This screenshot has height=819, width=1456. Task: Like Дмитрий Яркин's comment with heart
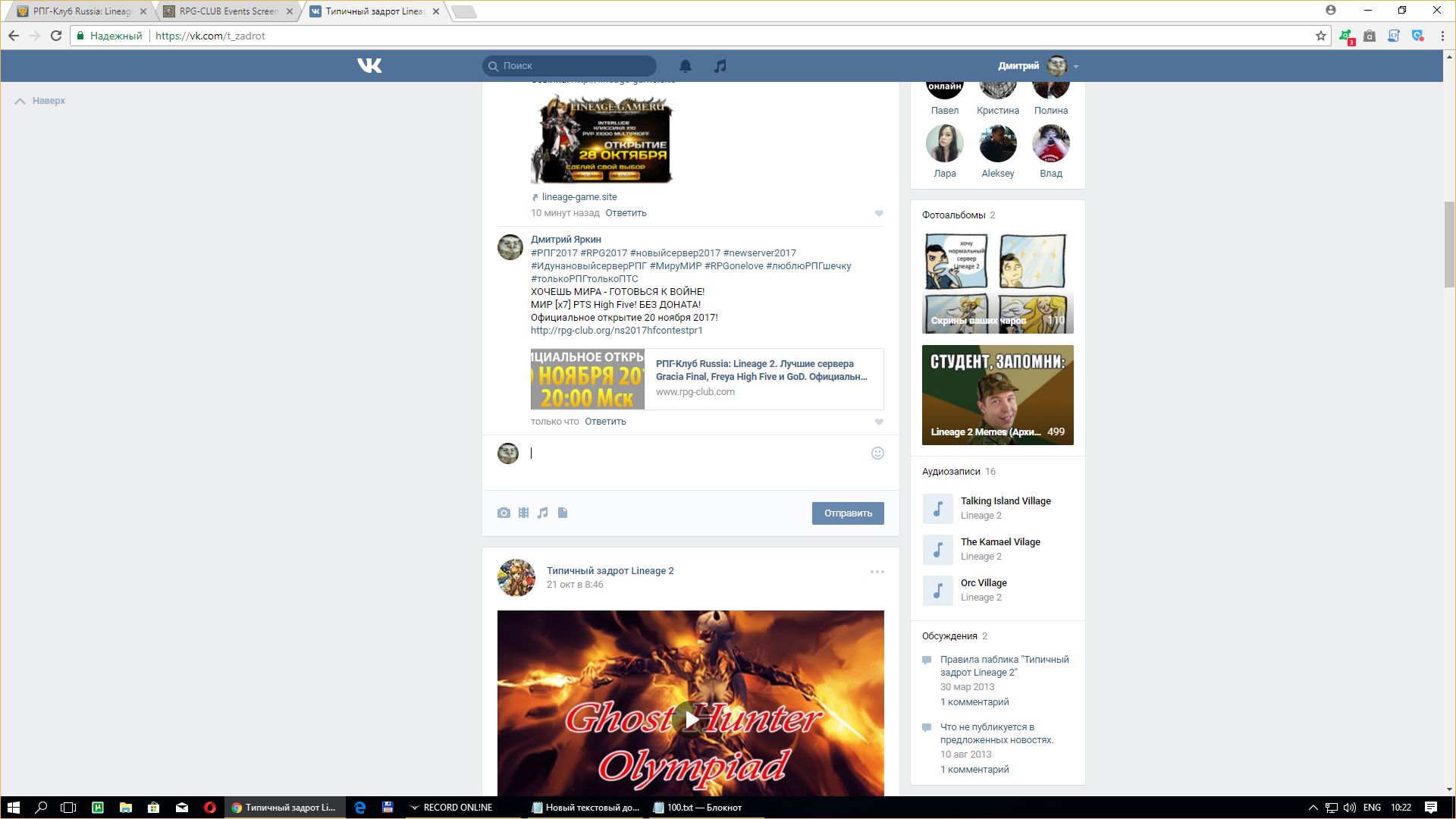pyautogui.click(x=879, y=422)
